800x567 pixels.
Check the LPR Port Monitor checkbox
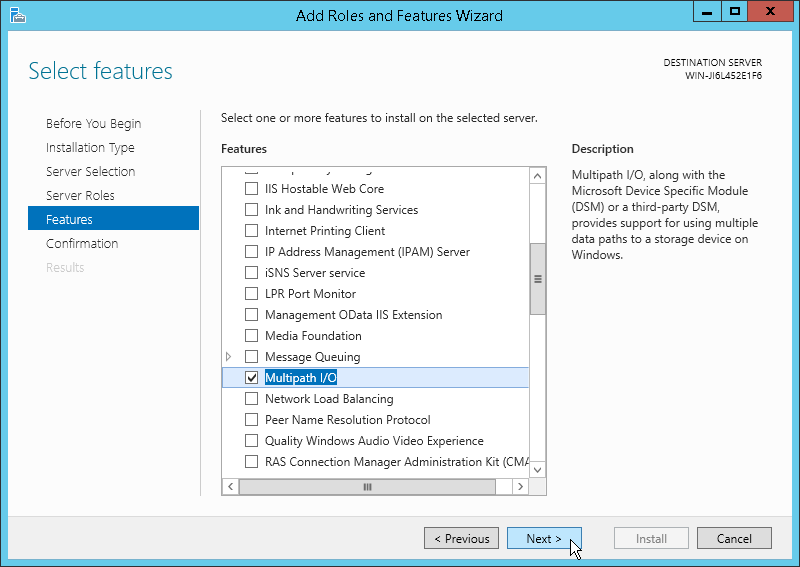(252, 294)
